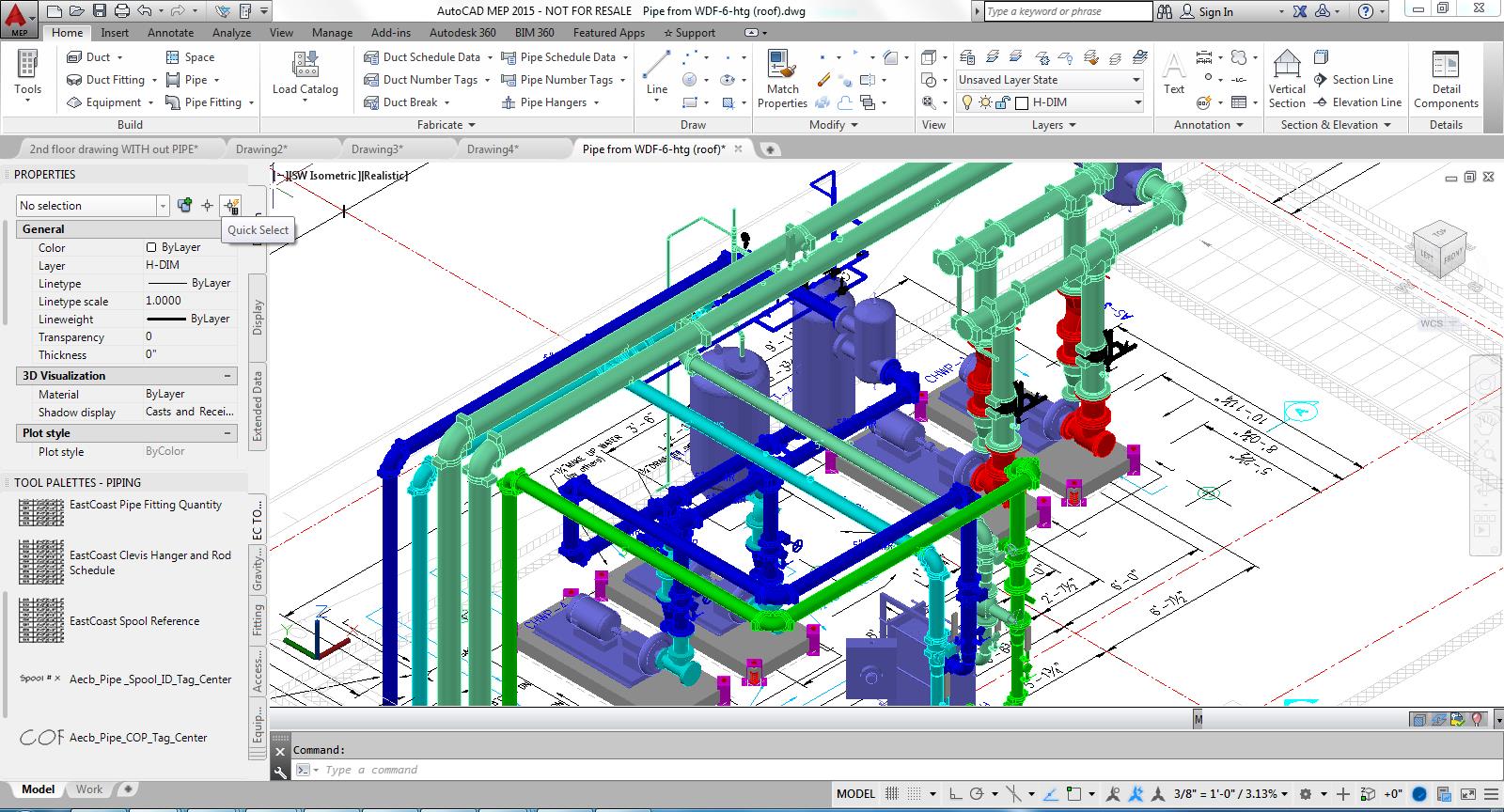
Task: Open the Unsaved Layer State dropdown
Action: [x=1049, y=80]
